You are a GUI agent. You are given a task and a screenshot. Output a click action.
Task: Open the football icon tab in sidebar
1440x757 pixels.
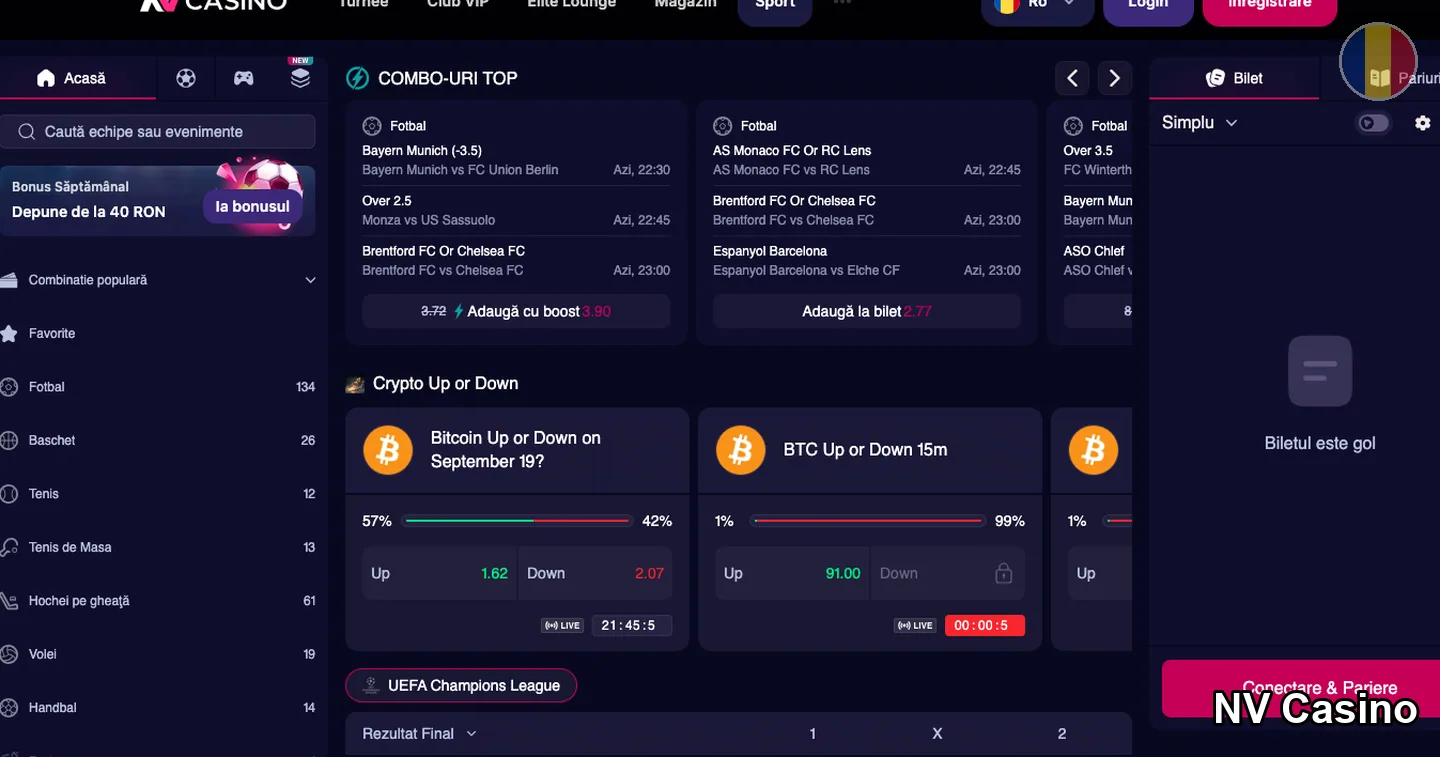click(x=186, y=78)
